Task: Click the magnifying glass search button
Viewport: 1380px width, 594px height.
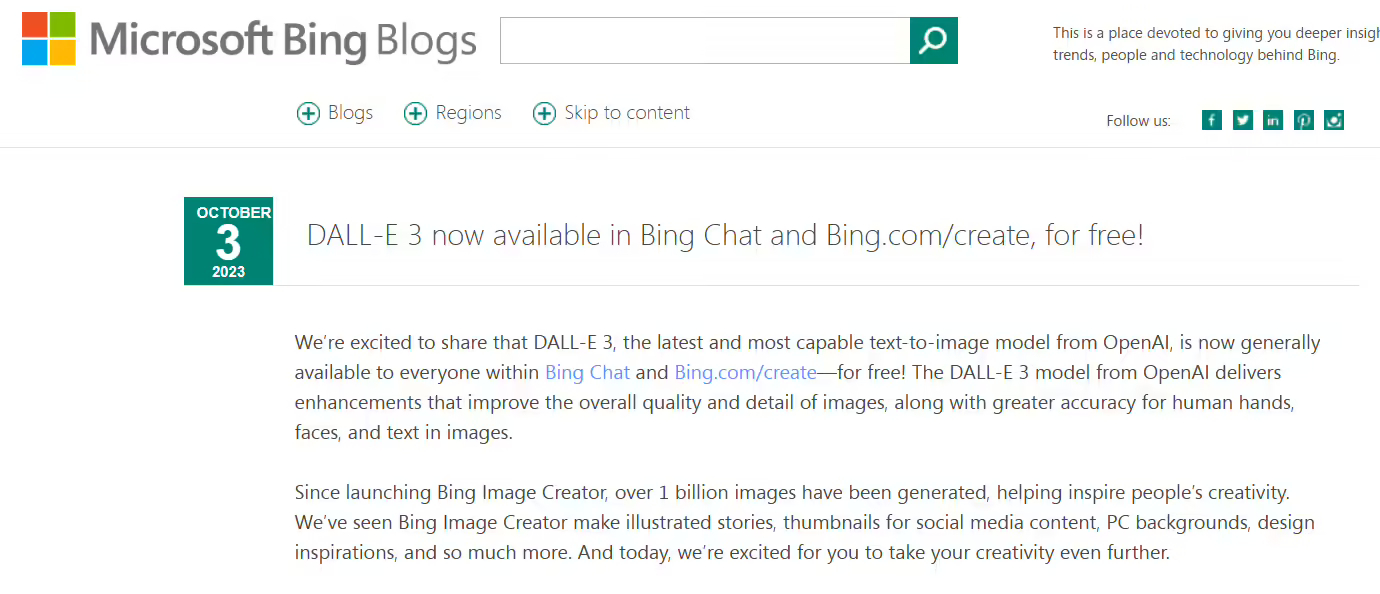Action: coord(933,40)
